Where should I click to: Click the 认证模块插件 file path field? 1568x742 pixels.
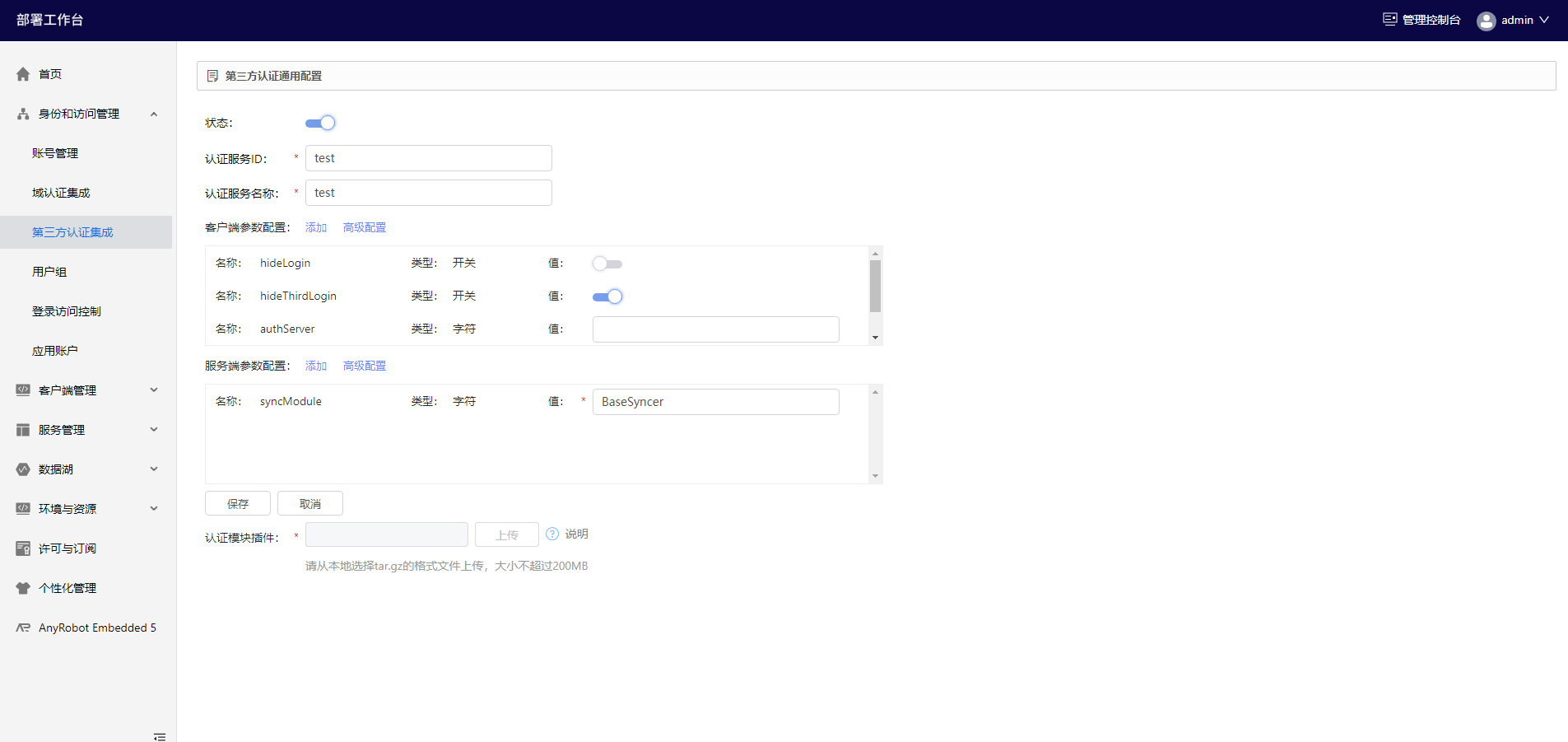(x=387, y=534)
